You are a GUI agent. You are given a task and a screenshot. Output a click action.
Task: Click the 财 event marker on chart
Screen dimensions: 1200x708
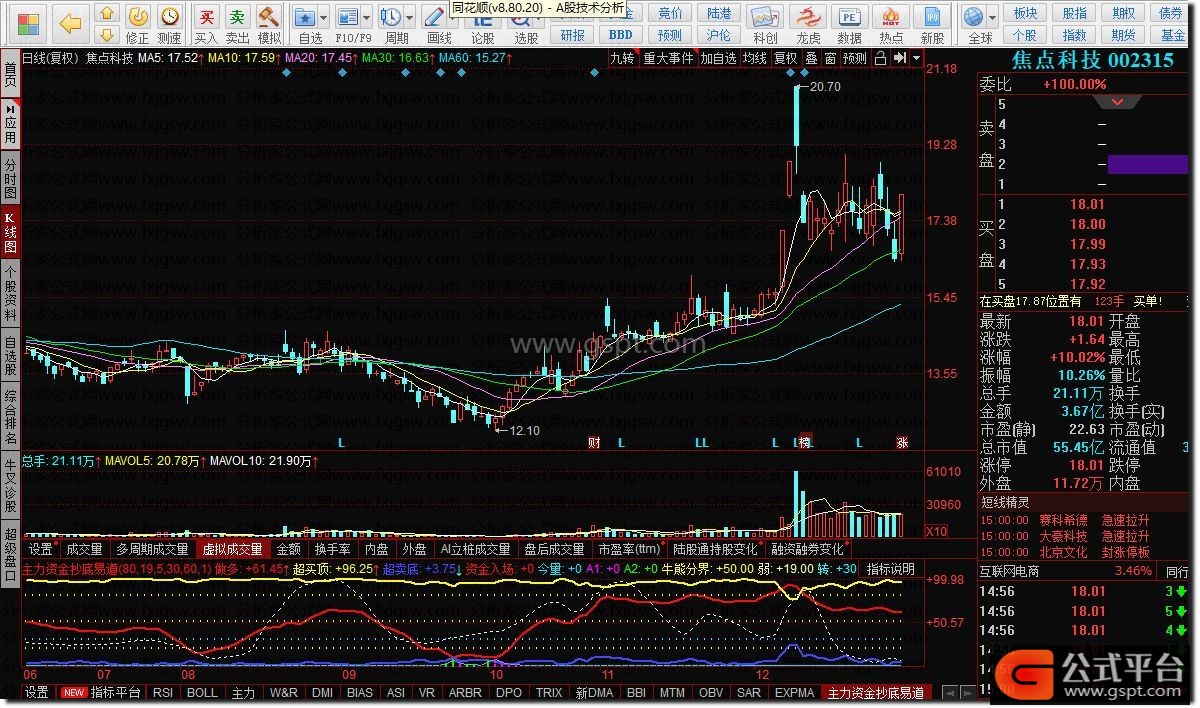click(x=594, y=442)
